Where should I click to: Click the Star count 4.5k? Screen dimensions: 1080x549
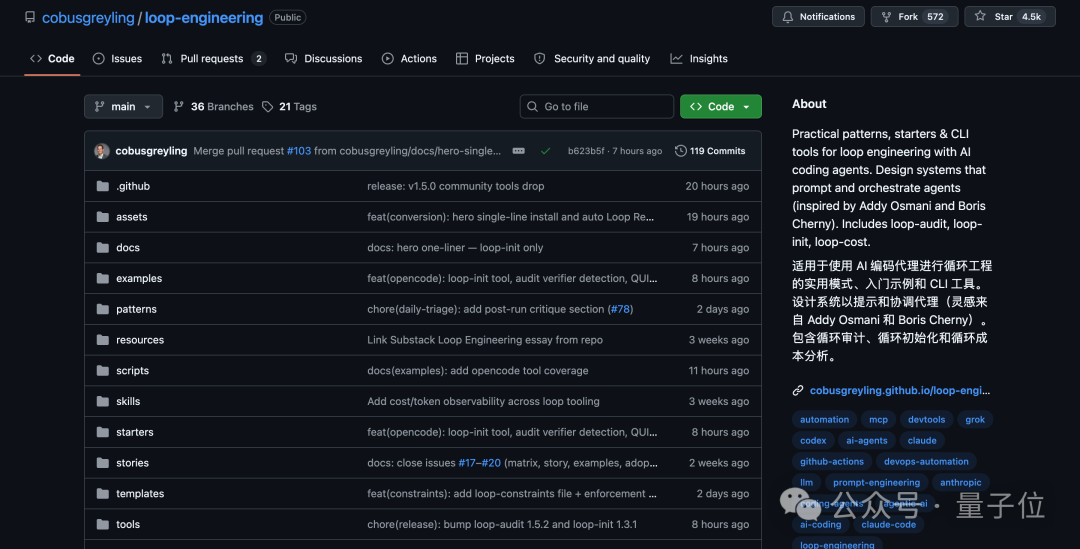[x=1031, y=17]
